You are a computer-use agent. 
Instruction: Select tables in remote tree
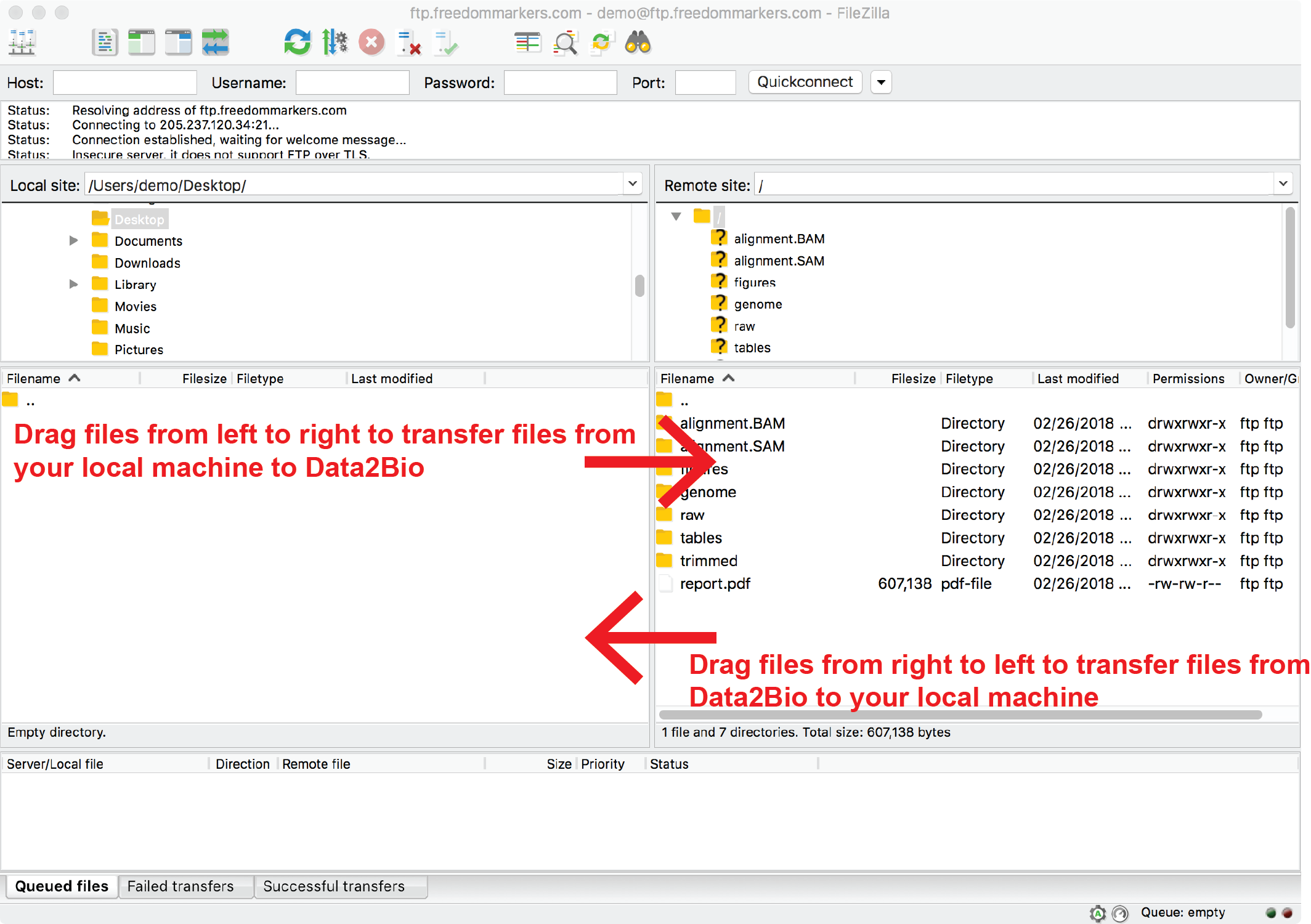tap(752, 348)
